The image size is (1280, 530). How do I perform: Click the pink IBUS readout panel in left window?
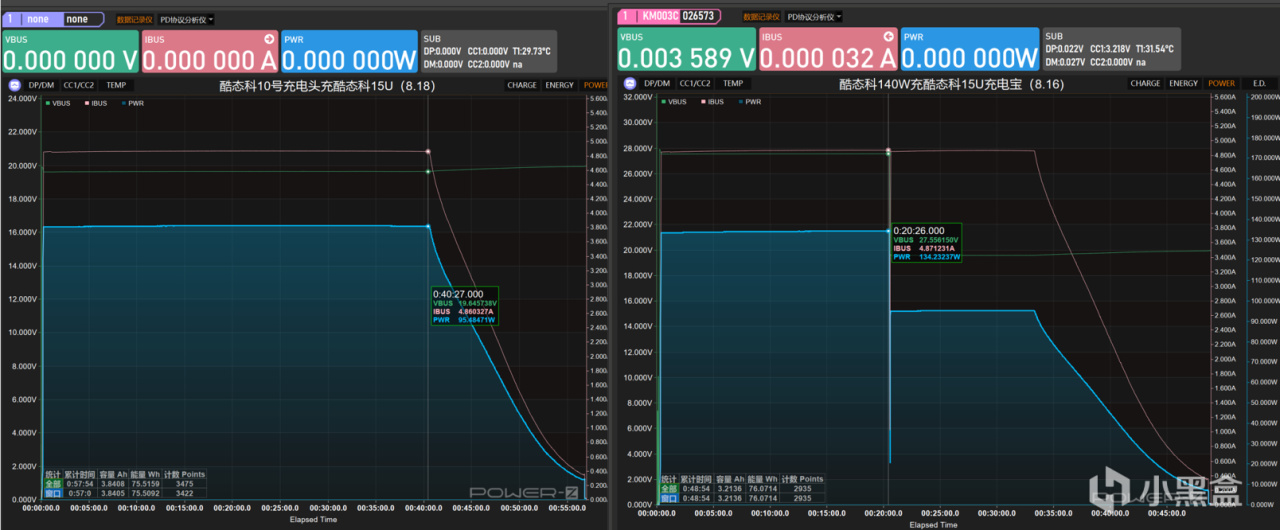click(209, 51)
